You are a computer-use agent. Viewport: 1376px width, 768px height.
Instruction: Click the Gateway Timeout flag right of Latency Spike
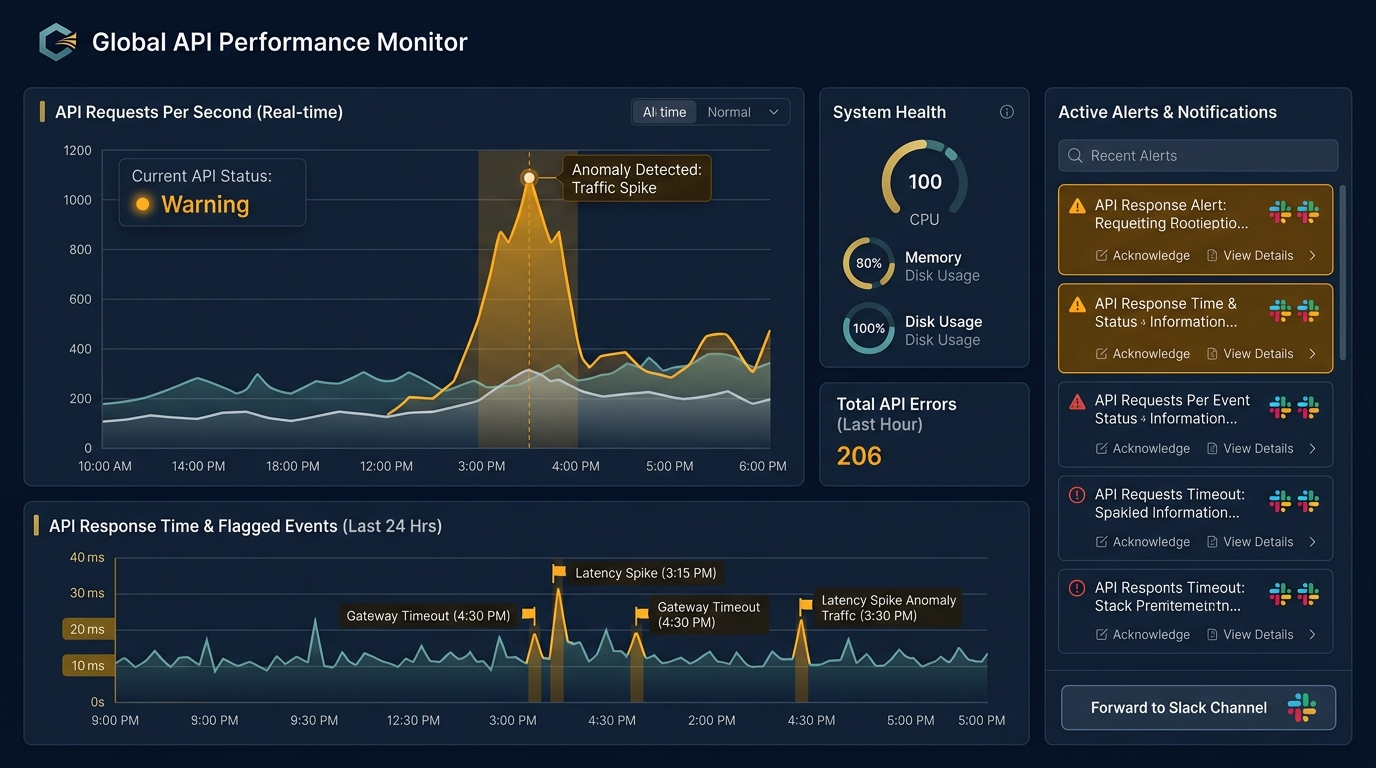coord(642,615)
